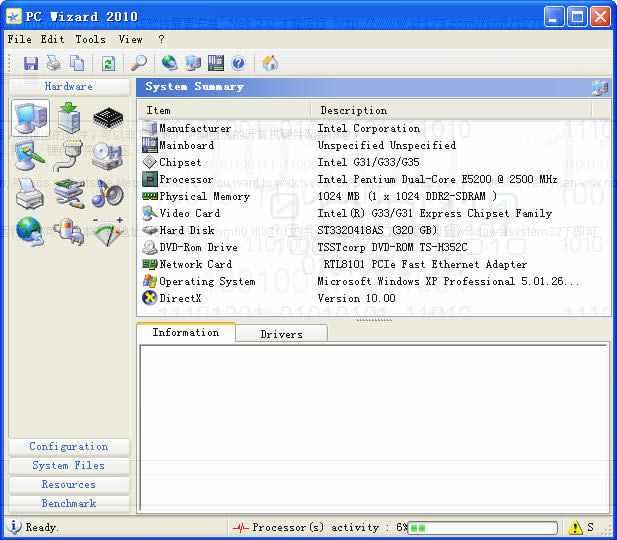This screenshot has height=540, width=617.
Task: Open the File menu
Action: pos(19,39)
